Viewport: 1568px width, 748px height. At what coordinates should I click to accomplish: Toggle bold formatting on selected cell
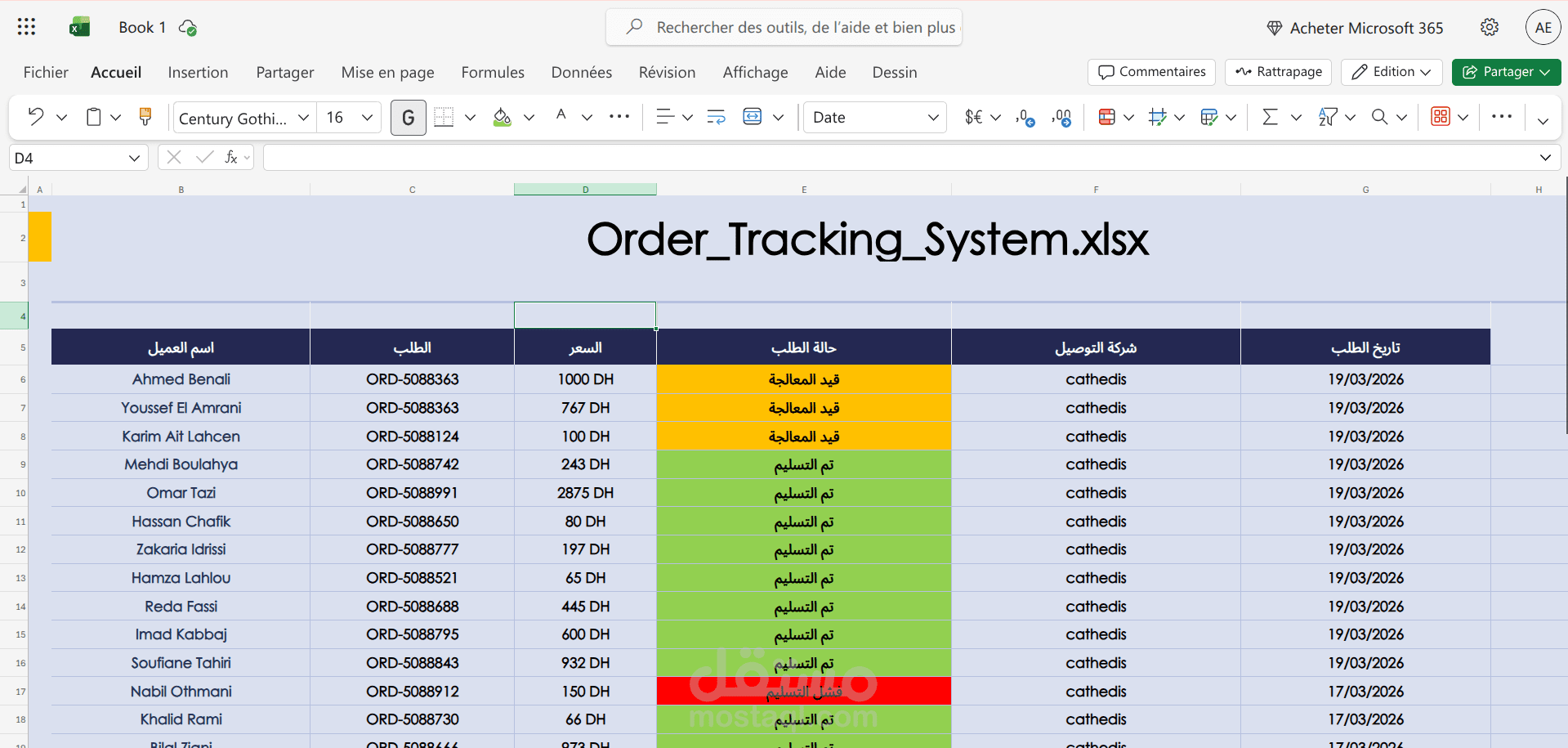pos(408,116)
